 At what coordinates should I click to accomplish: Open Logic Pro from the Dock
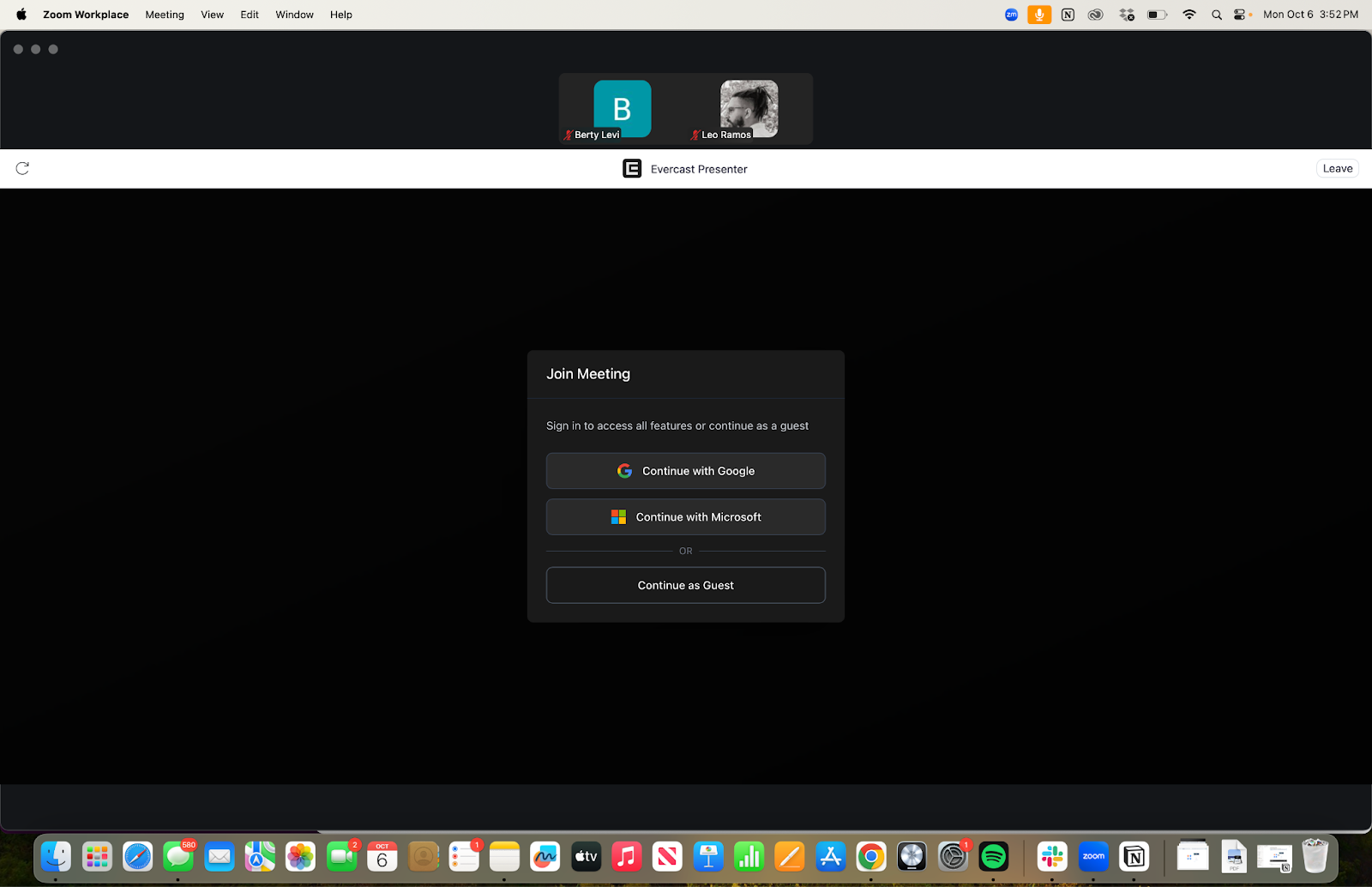point(912,856)
